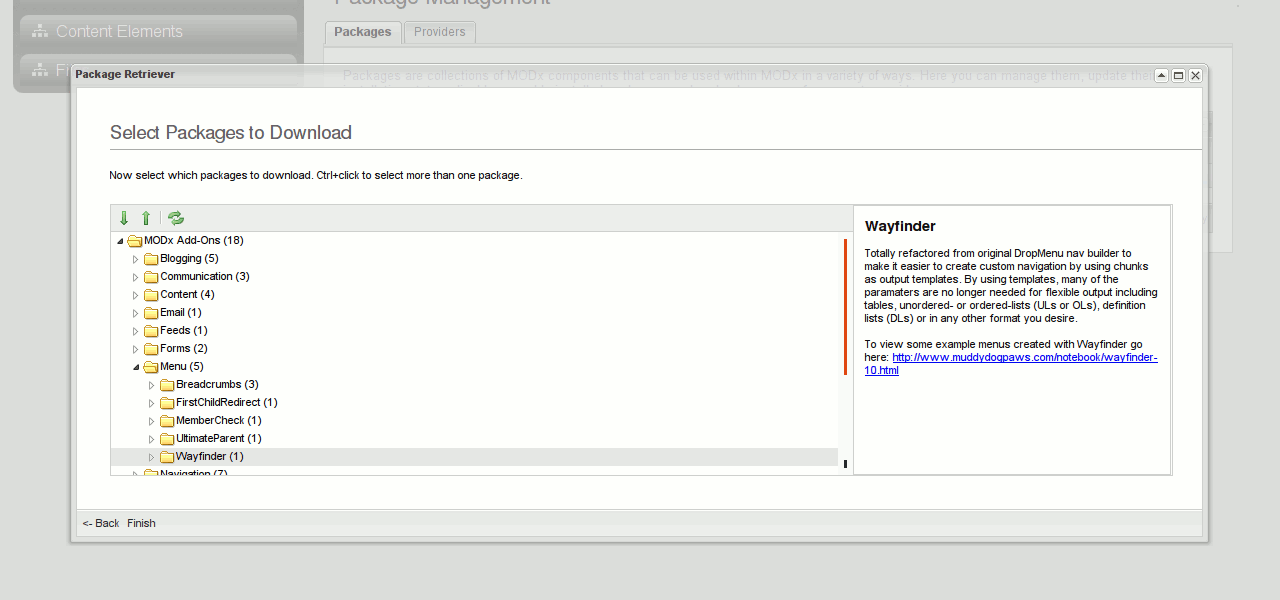The height and width of the screenshot is (600, 1280).
Task: Click the Content folder icon
Action: pos(152,295)
